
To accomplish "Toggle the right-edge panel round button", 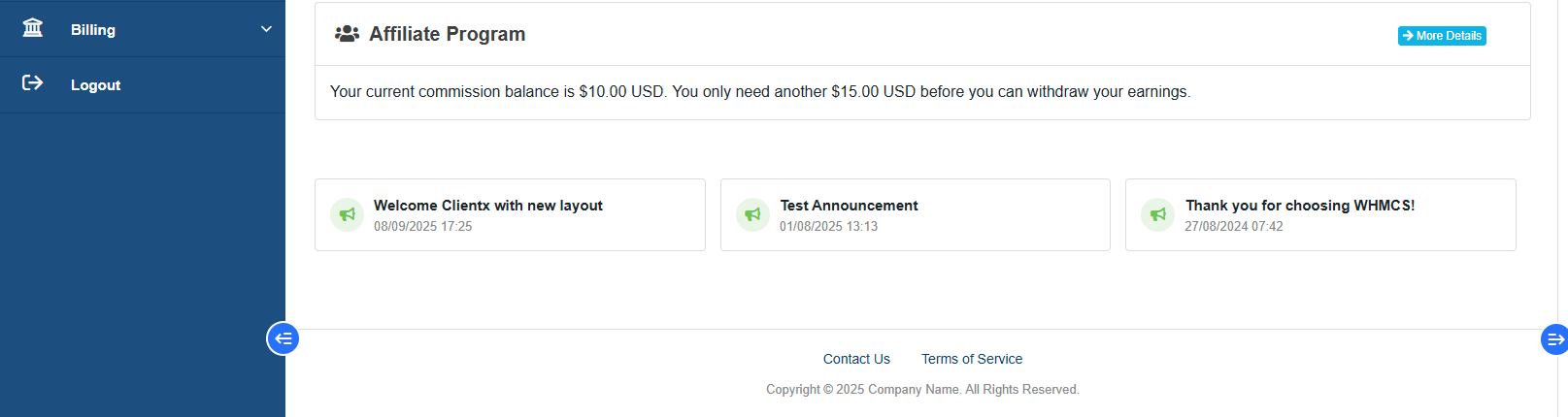I will click(1554, 339).
